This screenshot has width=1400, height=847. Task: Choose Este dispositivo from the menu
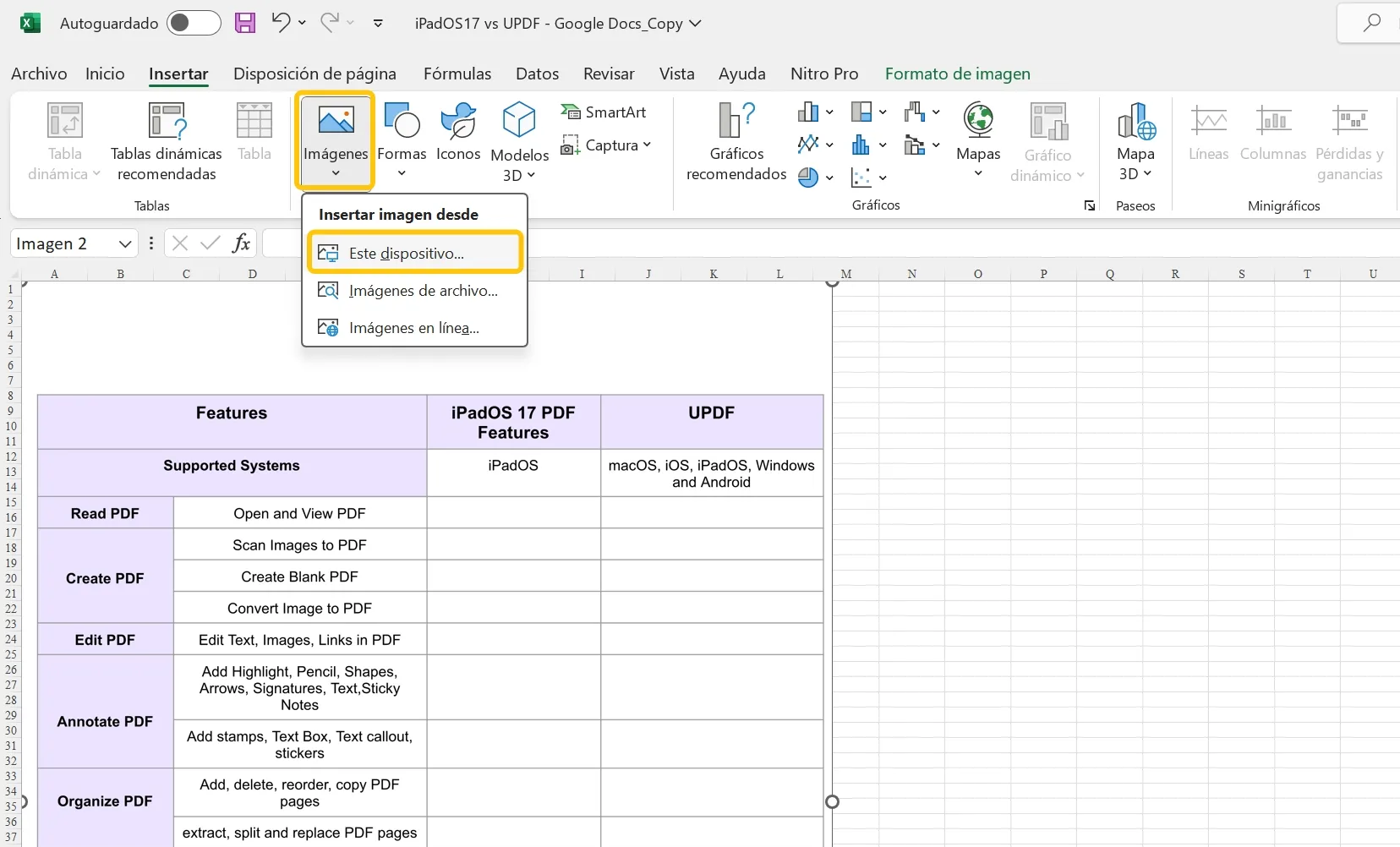pos(415,253)
